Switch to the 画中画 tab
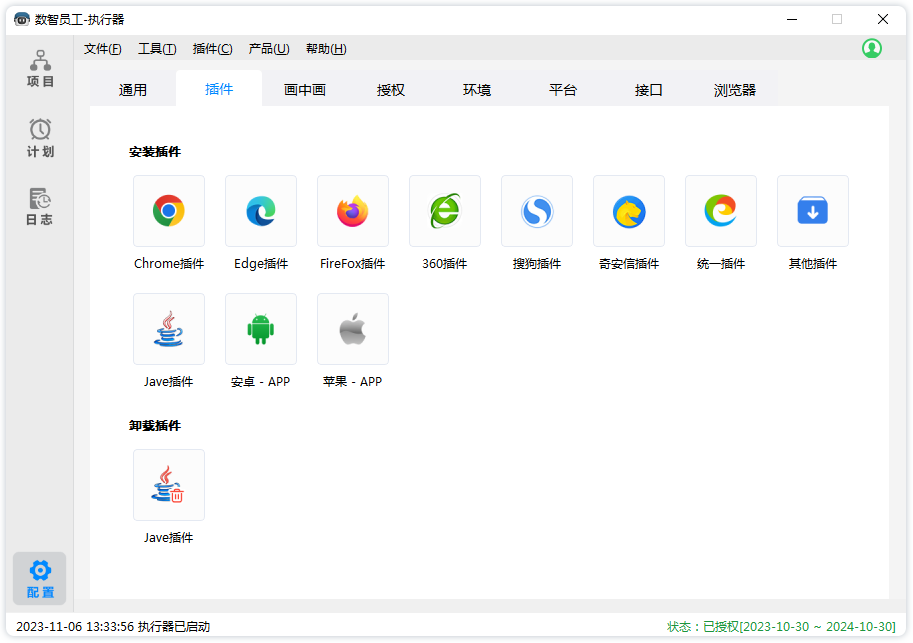 click(305, 90)
